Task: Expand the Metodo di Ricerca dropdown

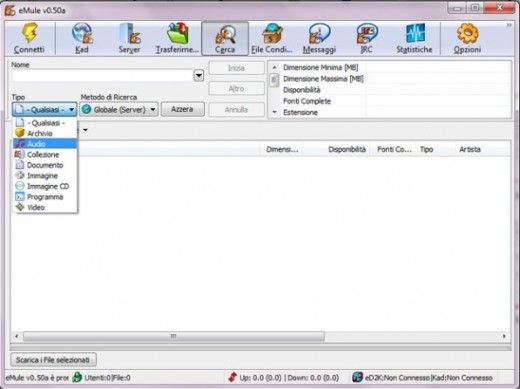Action: point(119,109)
